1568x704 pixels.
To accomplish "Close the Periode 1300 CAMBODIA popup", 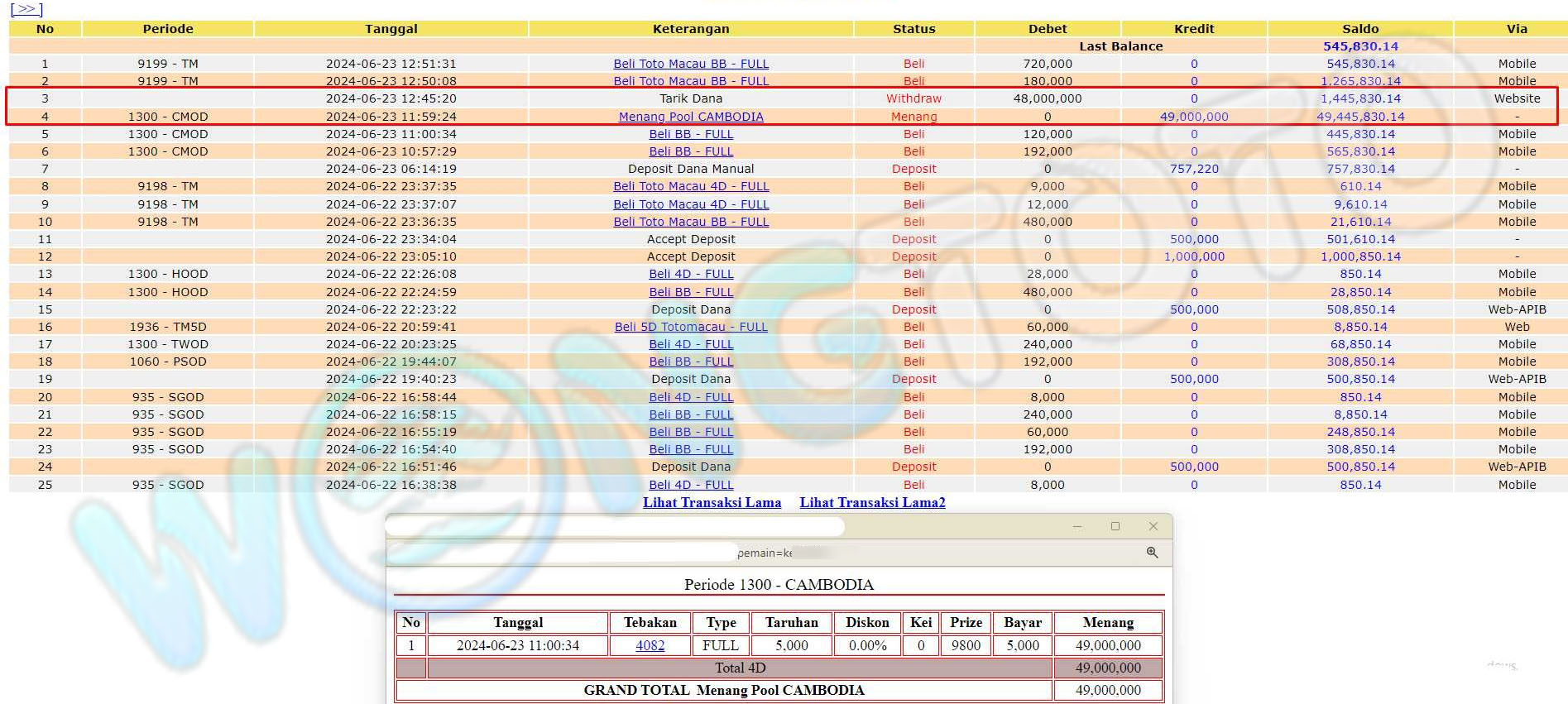I will (x=1153, y=526).
